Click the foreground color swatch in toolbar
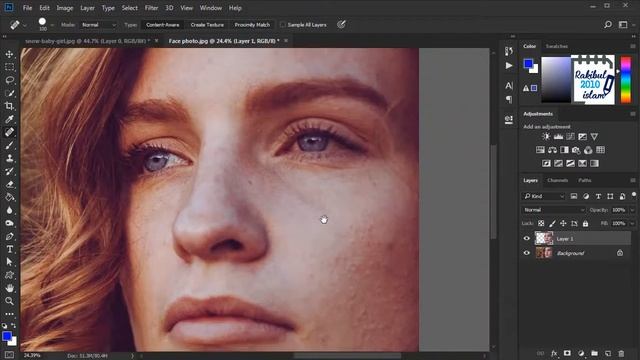The image size is (640, 360). (7, 336)
